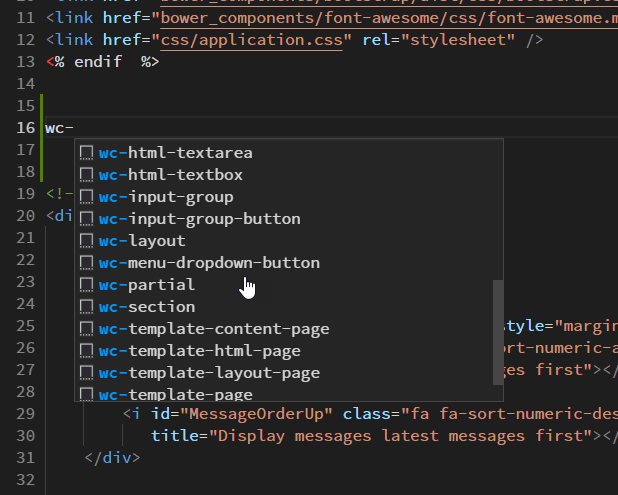Image resolution: width=618 pixels, height=495 pixels.
Task: Click line number 29 in gutter
Action: [26, 414]
